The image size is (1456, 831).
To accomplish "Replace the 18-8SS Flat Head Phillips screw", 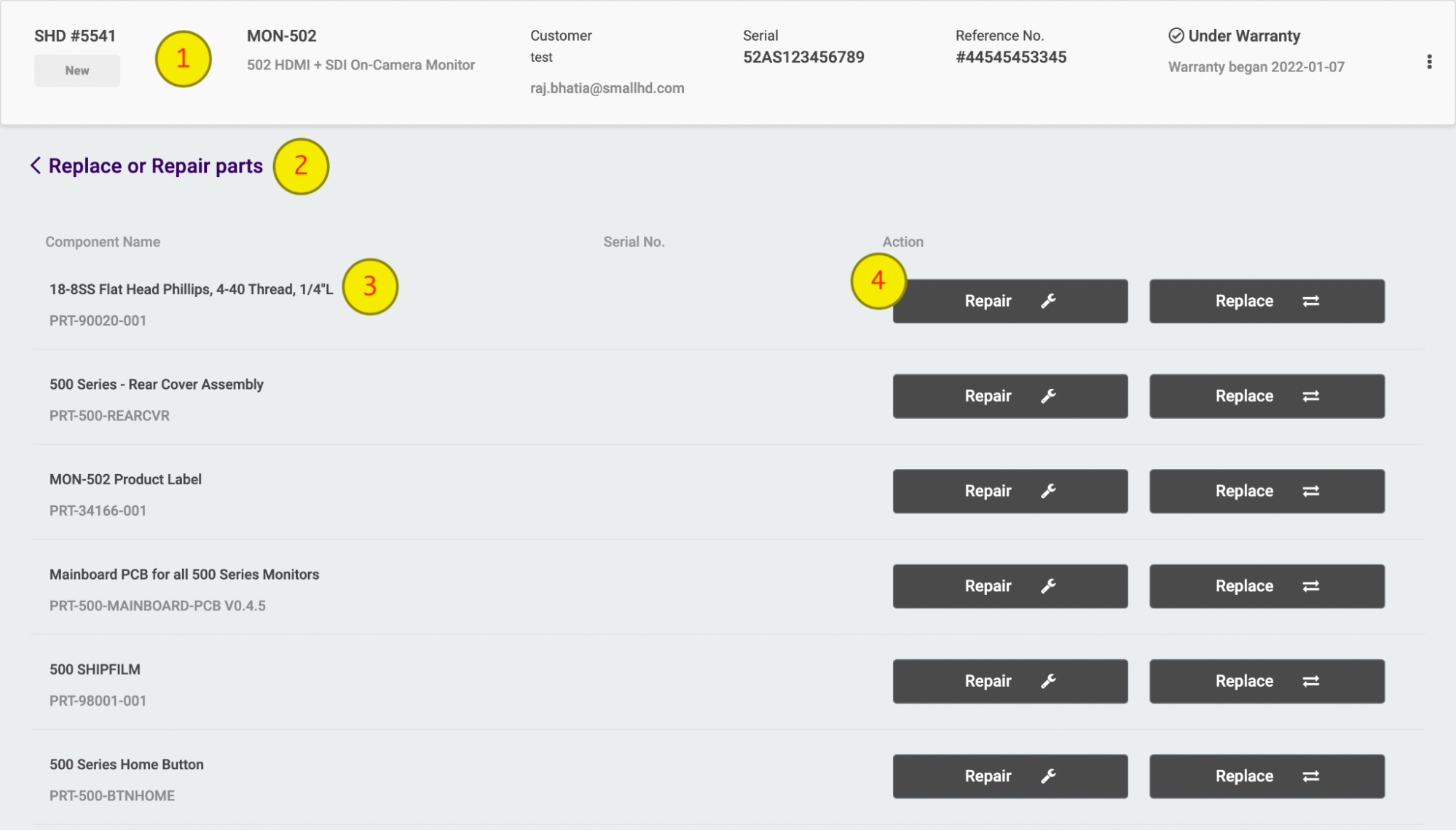I will point(1266,301).
